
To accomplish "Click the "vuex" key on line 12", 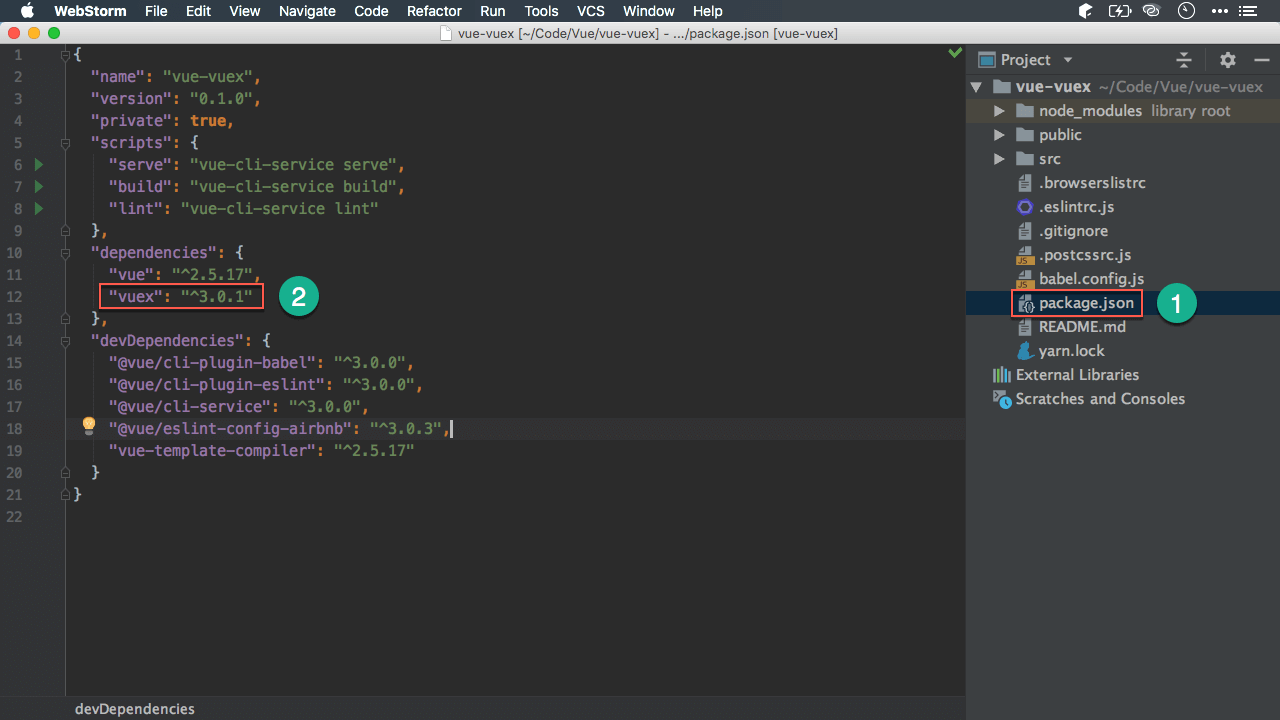I will pos(135,296).
